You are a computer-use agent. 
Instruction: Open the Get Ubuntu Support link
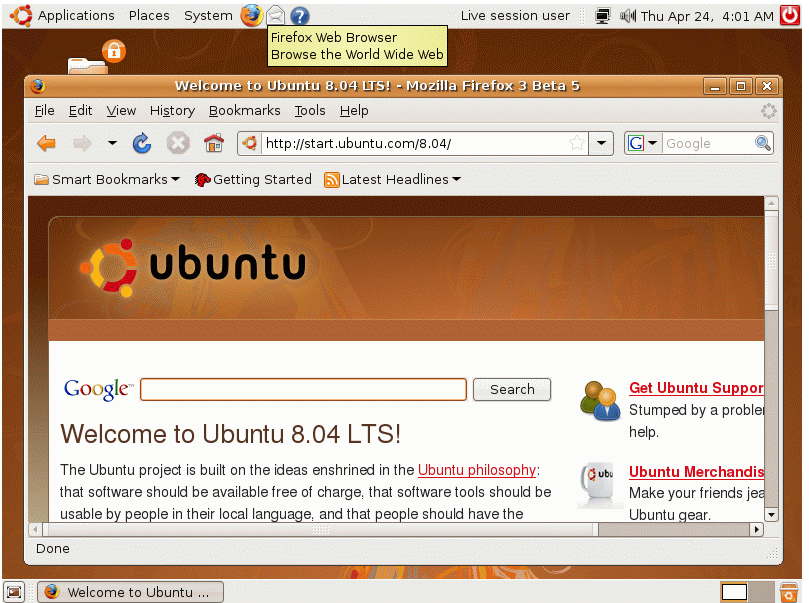click(x=697, y=388)
